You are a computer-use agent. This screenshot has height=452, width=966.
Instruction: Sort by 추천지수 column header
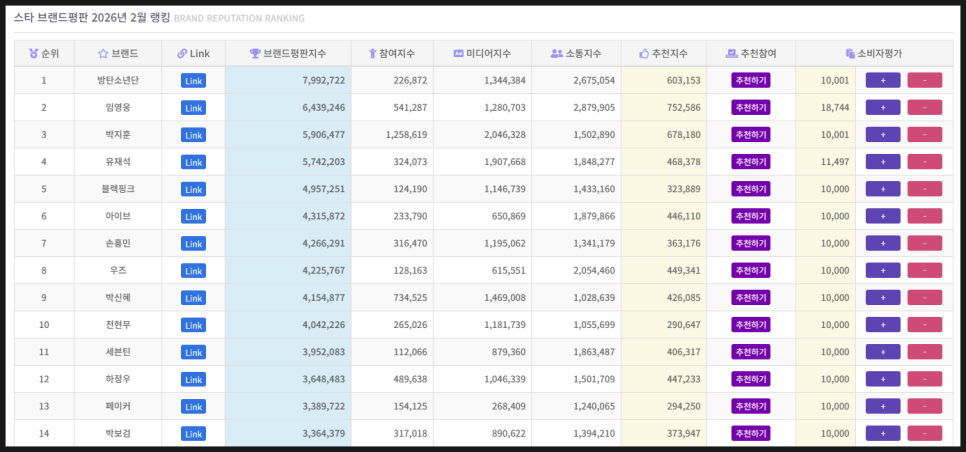coord(664,54)
